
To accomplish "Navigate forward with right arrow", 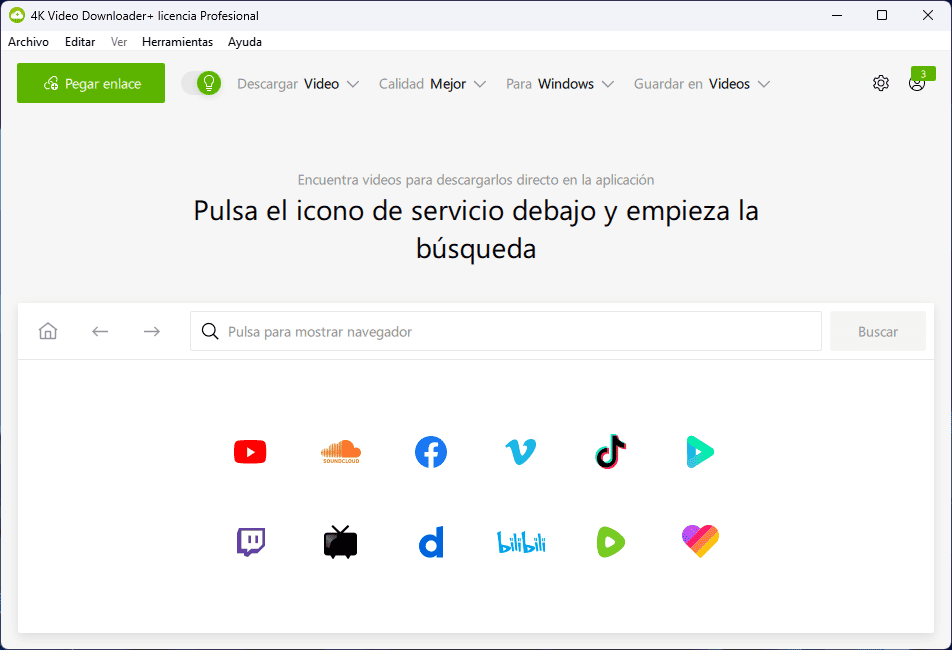I will tap(152, 331).
